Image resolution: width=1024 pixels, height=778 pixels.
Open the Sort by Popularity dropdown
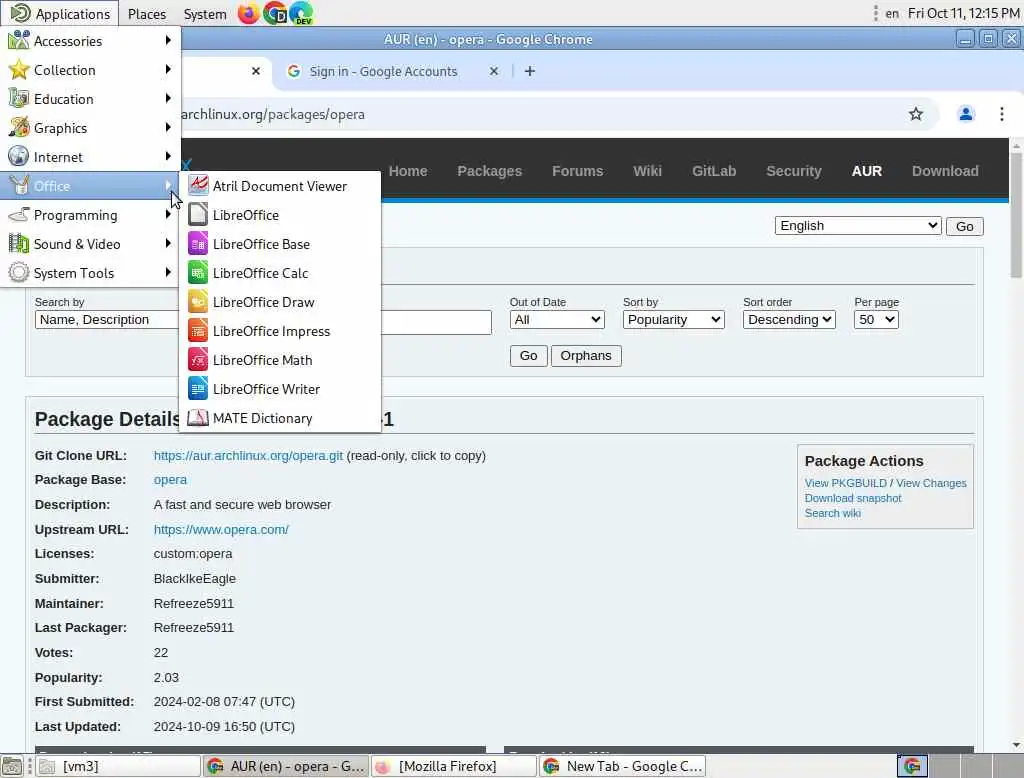673,319
